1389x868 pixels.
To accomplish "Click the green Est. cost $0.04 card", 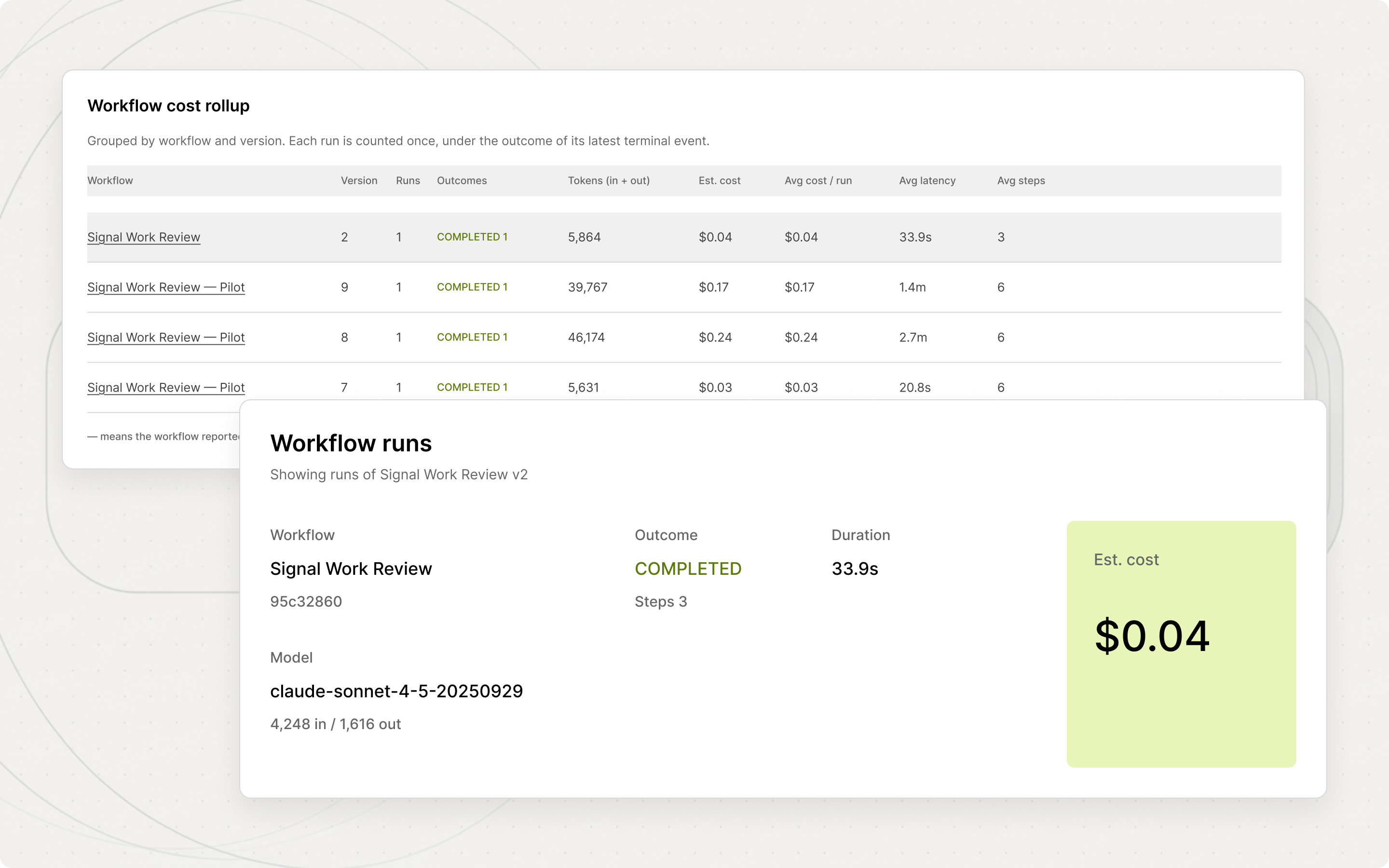I will 1181,644.
